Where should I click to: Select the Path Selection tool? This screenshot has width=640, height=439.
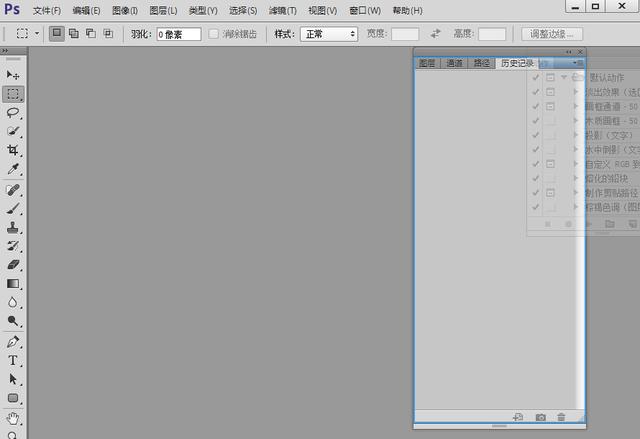click(x=13, y=379)
